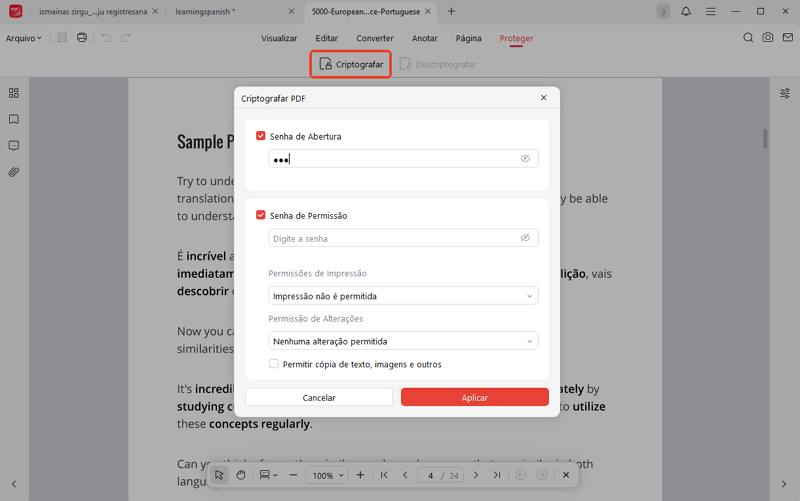Viewport: 800px width, 501px height.
Task: Uncheck Senha de Abertura checkbox
Action: tap(261, 136)
